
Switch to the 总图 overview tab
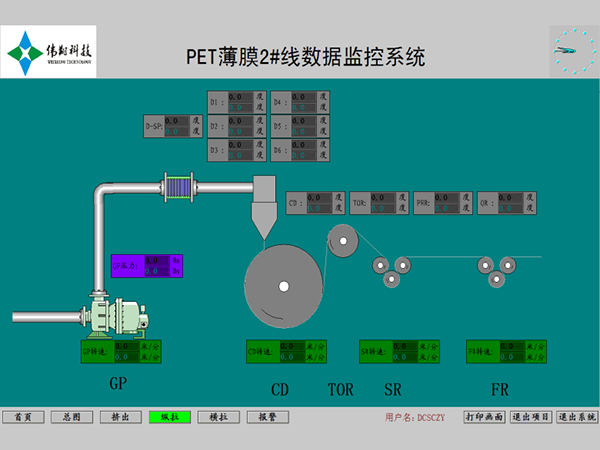[x=72, y=416]
